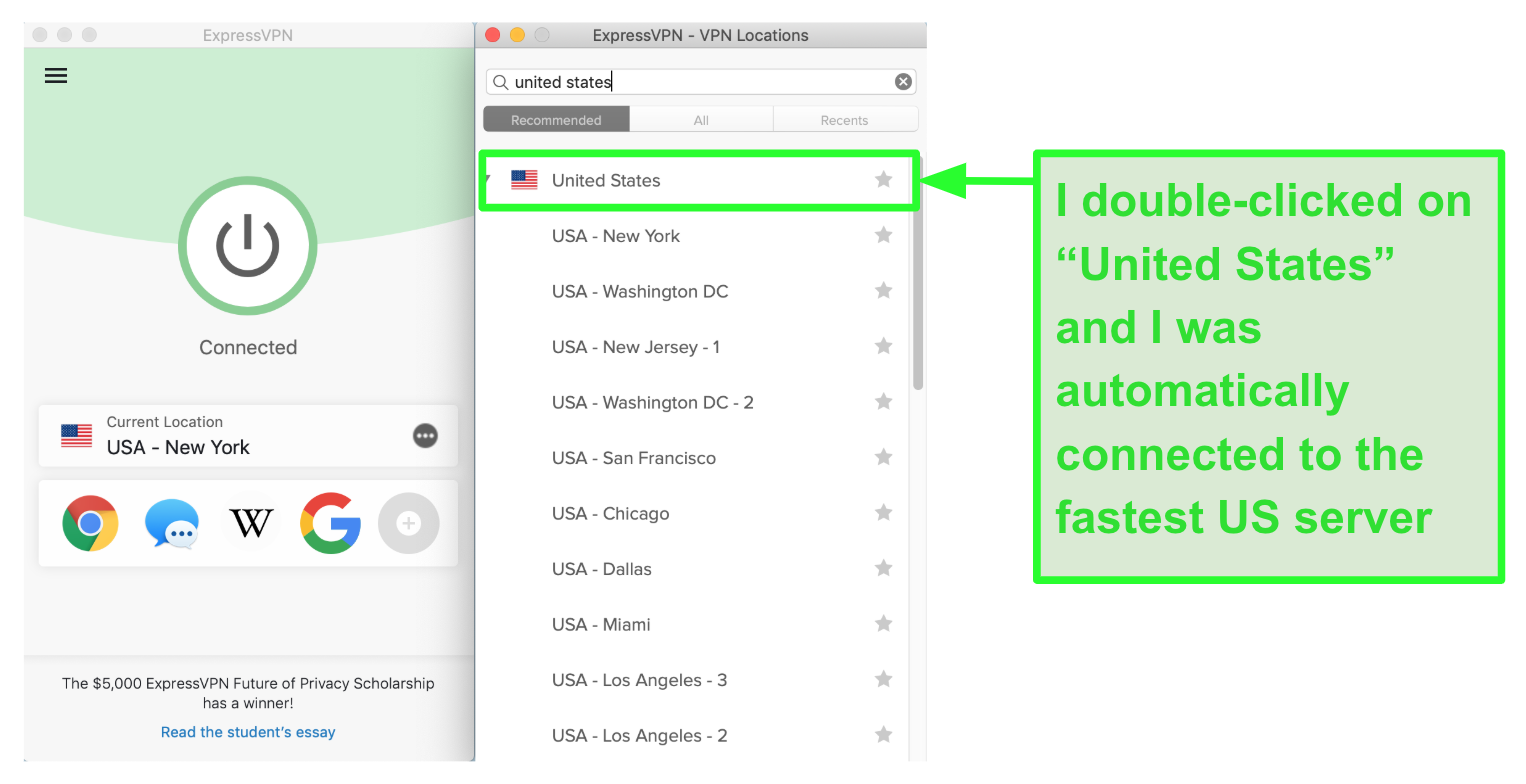The height and width of the screenshot is (784, 1526).
Task: Switch to the Recommended tab
Action: (x=556, y=120)
